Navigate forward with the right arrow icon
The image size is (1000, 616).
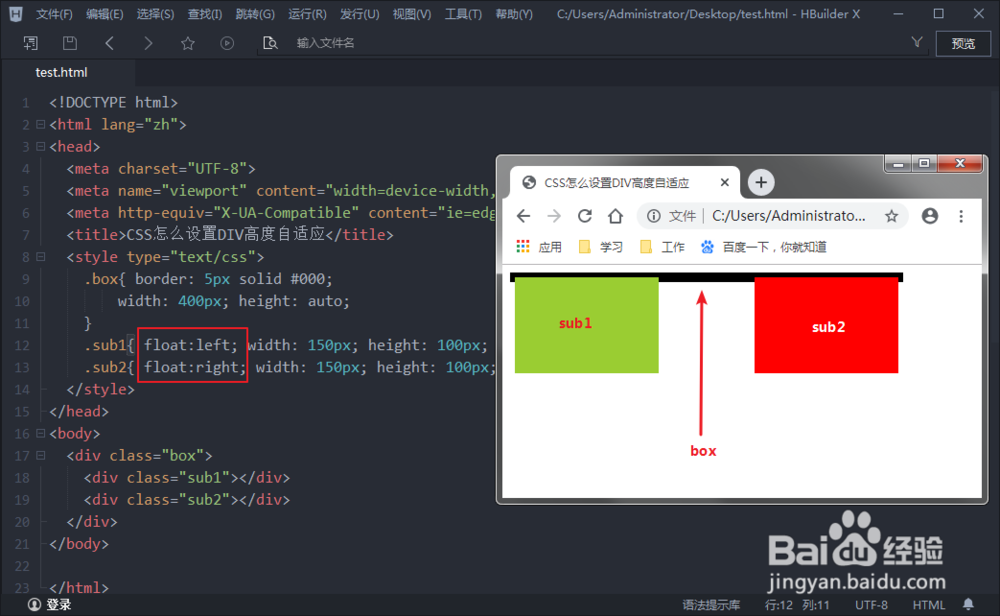click(x=148, y=43)
